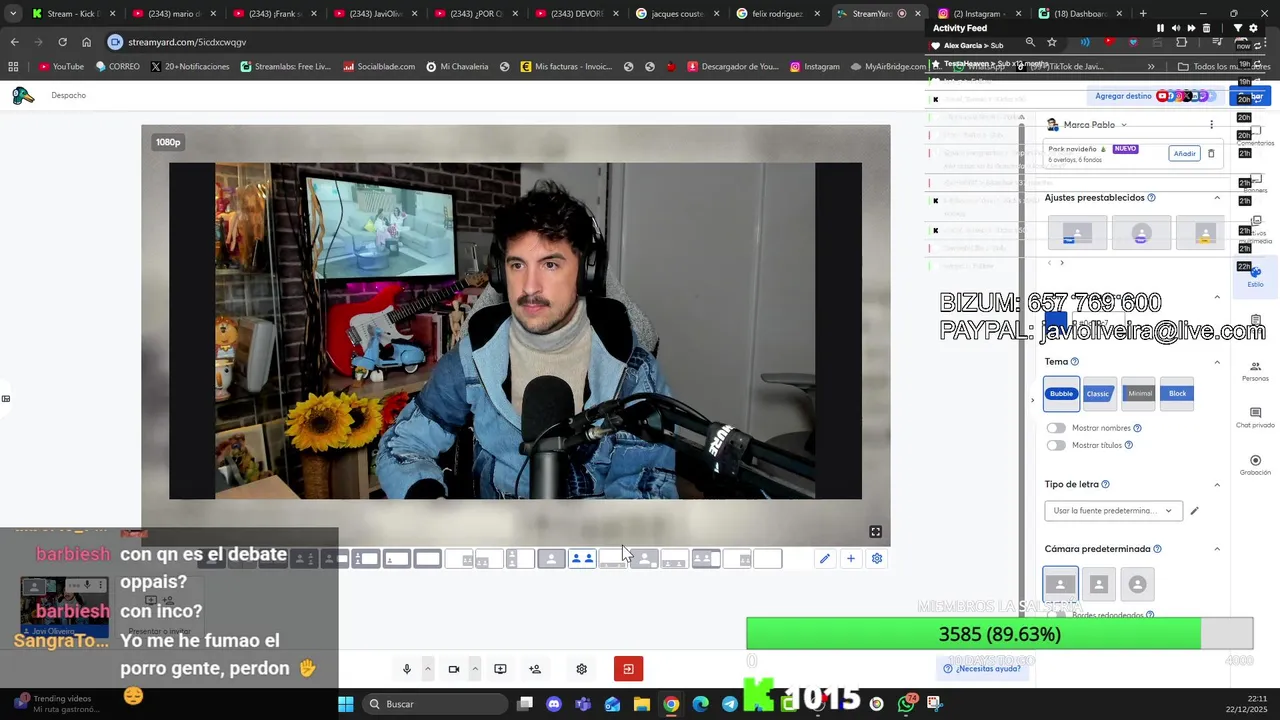Screen dimensions: 1280x720
Task: Click the share screen icon
Action: click(x=500, y=669)
